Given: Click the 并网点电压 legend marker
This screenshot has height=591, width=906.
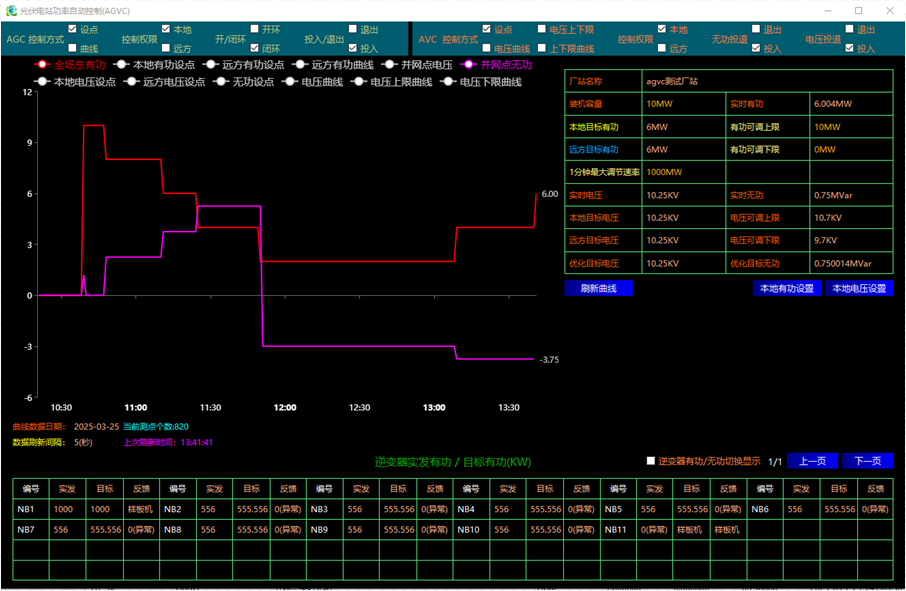Looking at the screenshot, I should 388,65.
